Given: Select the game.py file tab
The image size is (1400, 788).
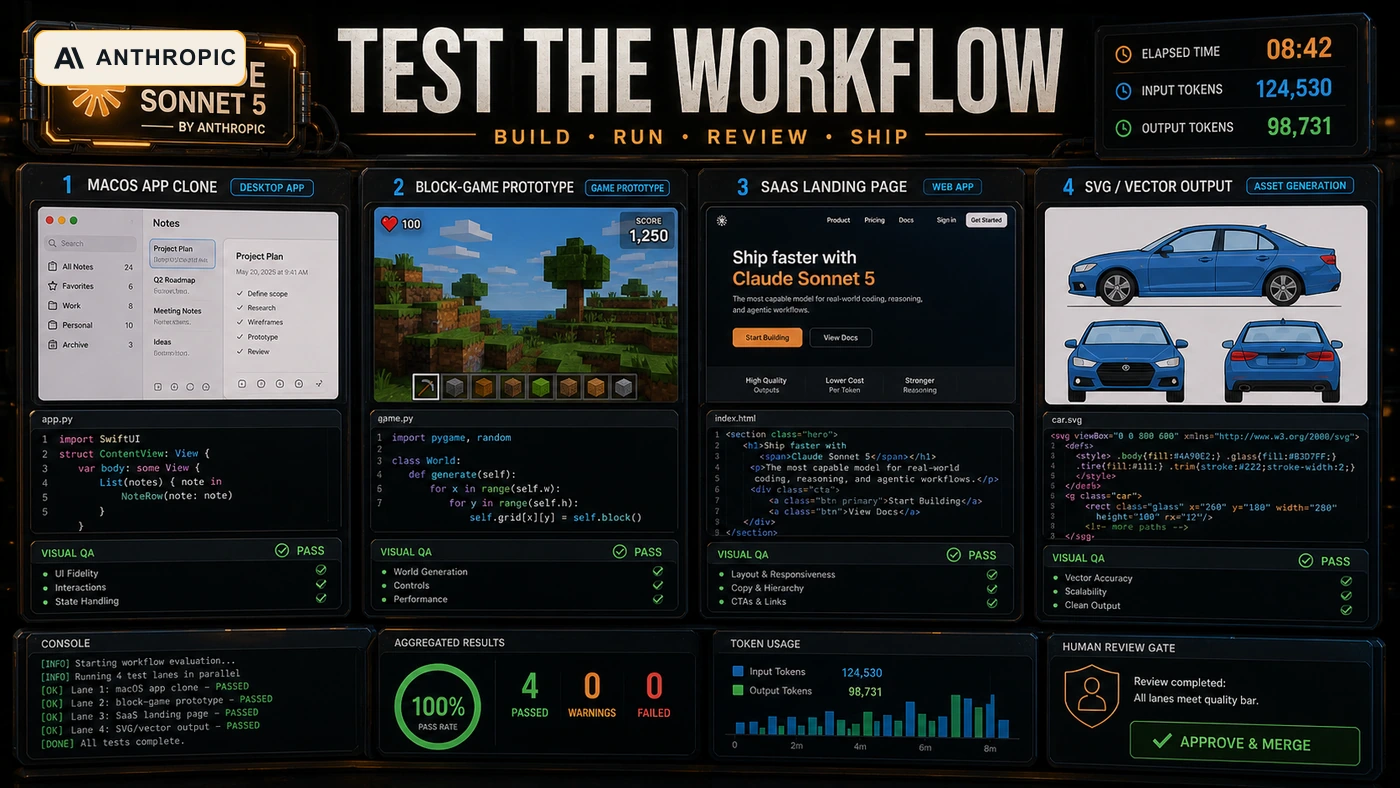Looking at the screenshot, I should click(x=396, y=419).
